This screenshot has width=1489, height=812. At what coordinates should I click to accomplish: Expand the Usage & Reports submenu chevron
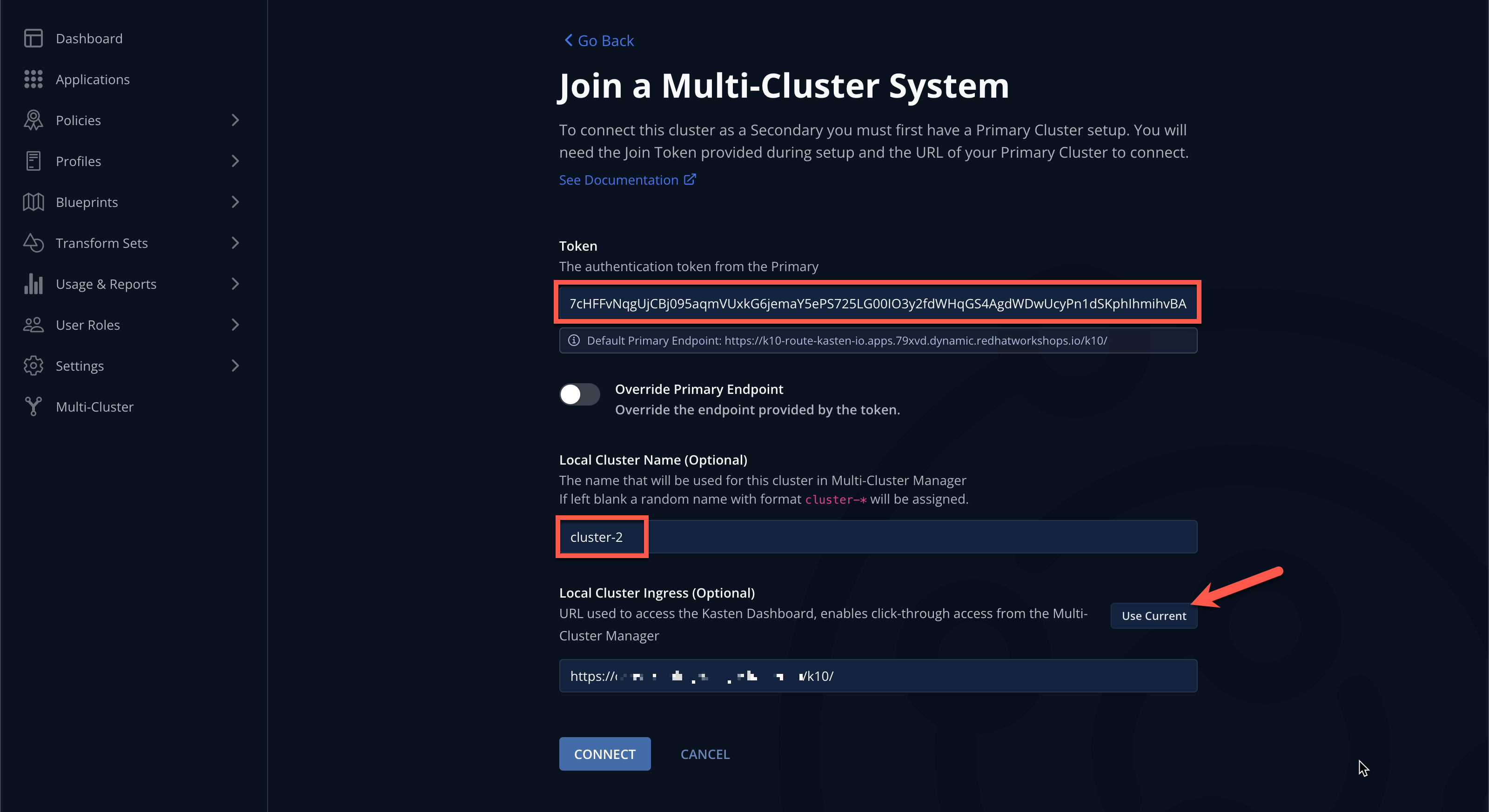pyautogui.click(x=235, y=284)
